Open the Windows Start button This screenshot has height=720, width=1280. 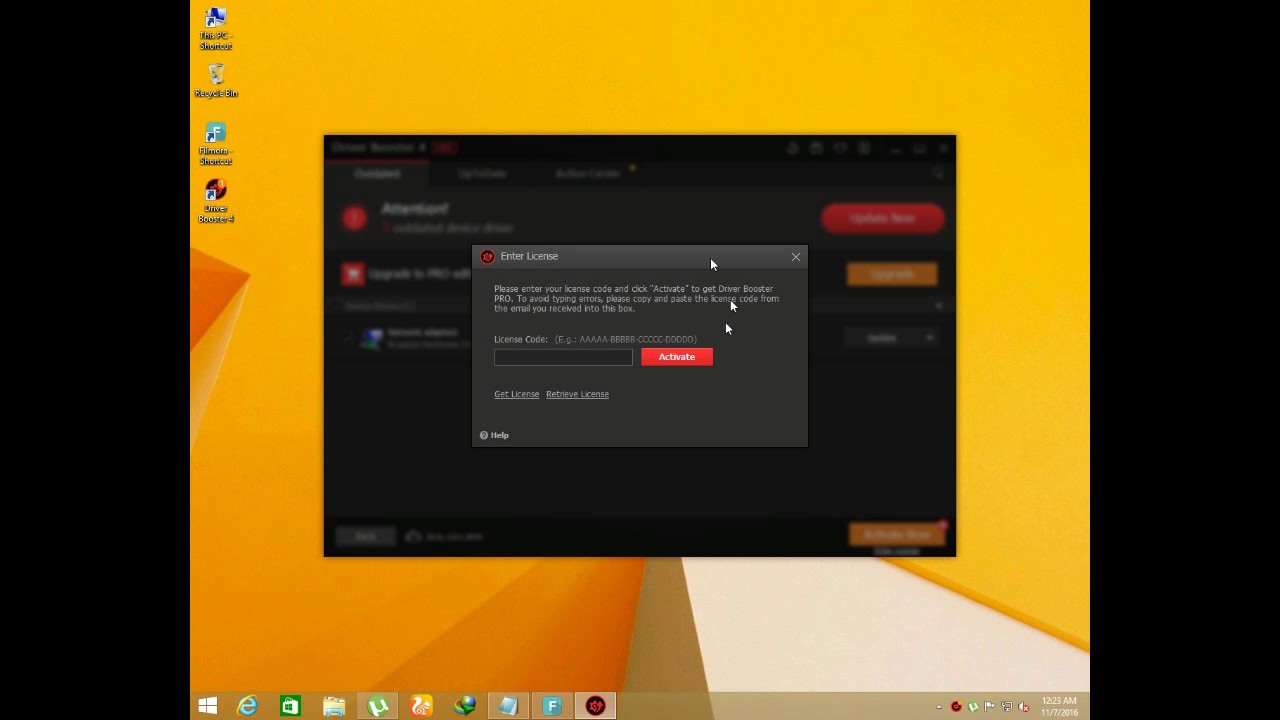pyautogui.click(x=208, y=706)
